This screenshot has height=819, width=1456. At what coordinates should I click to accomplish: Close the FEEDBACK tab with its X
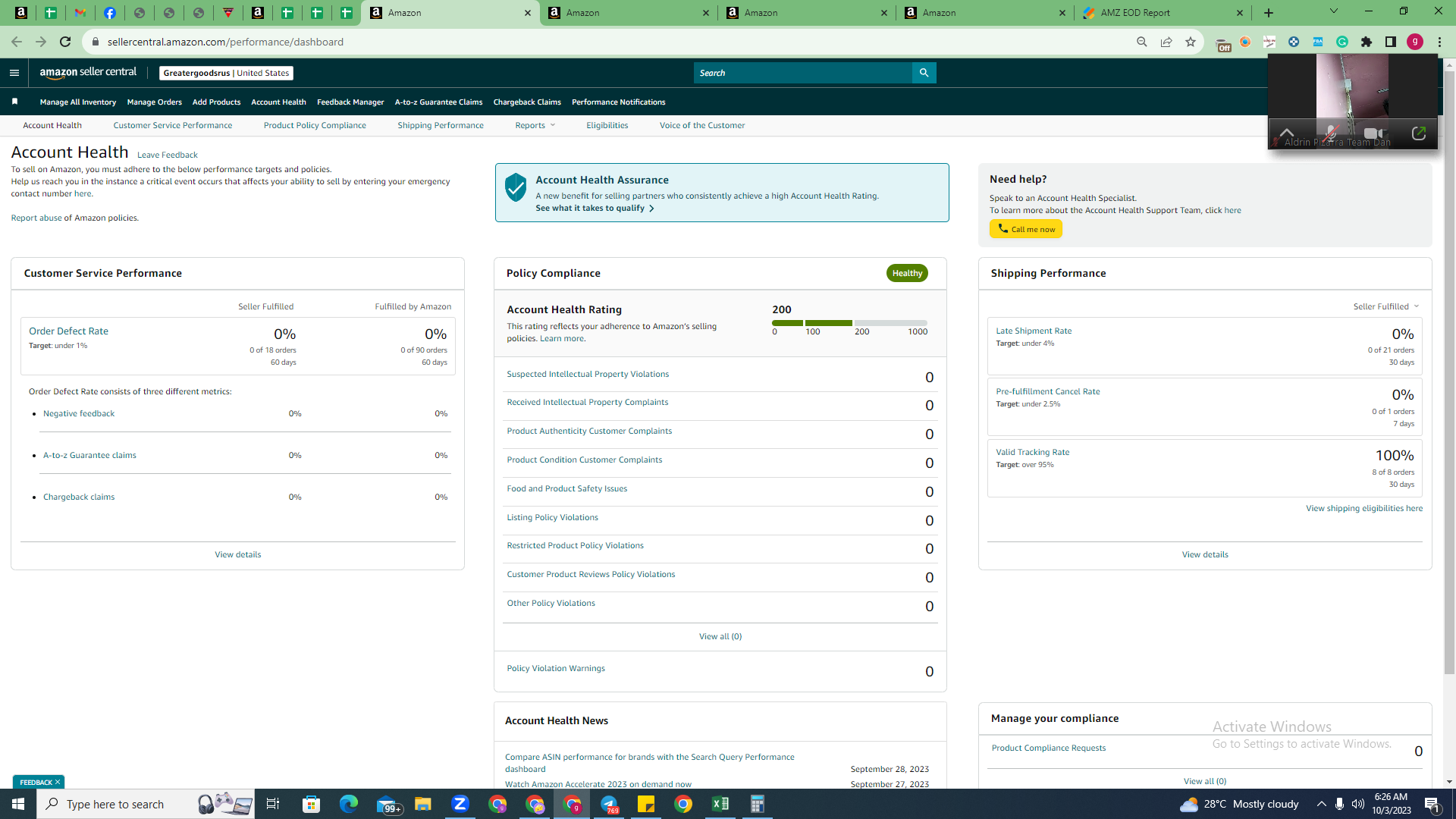58,782
